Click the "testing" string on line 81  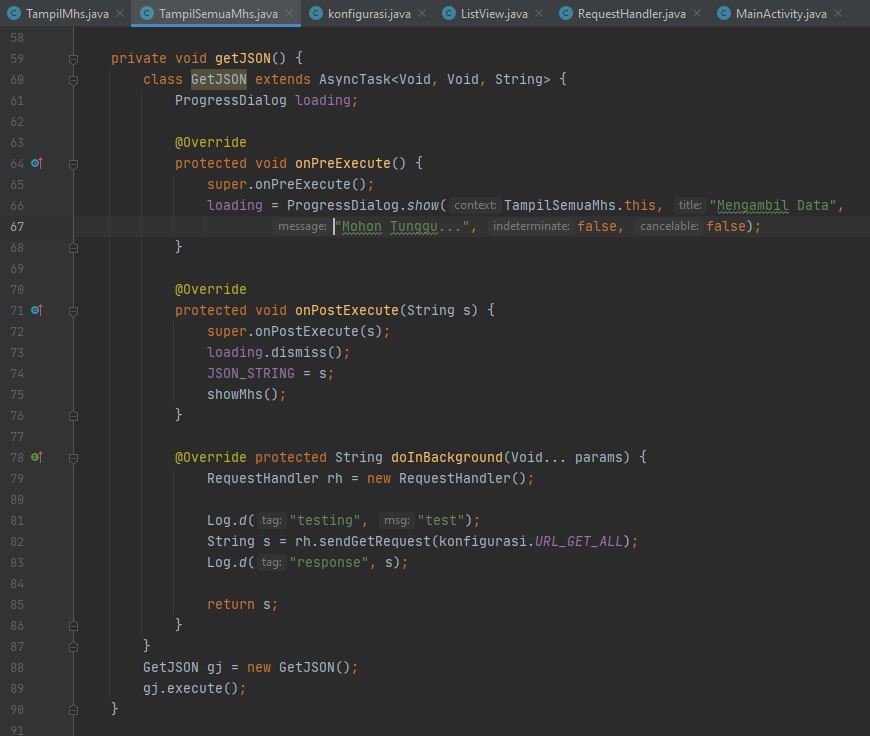click(x=324, y=521)
